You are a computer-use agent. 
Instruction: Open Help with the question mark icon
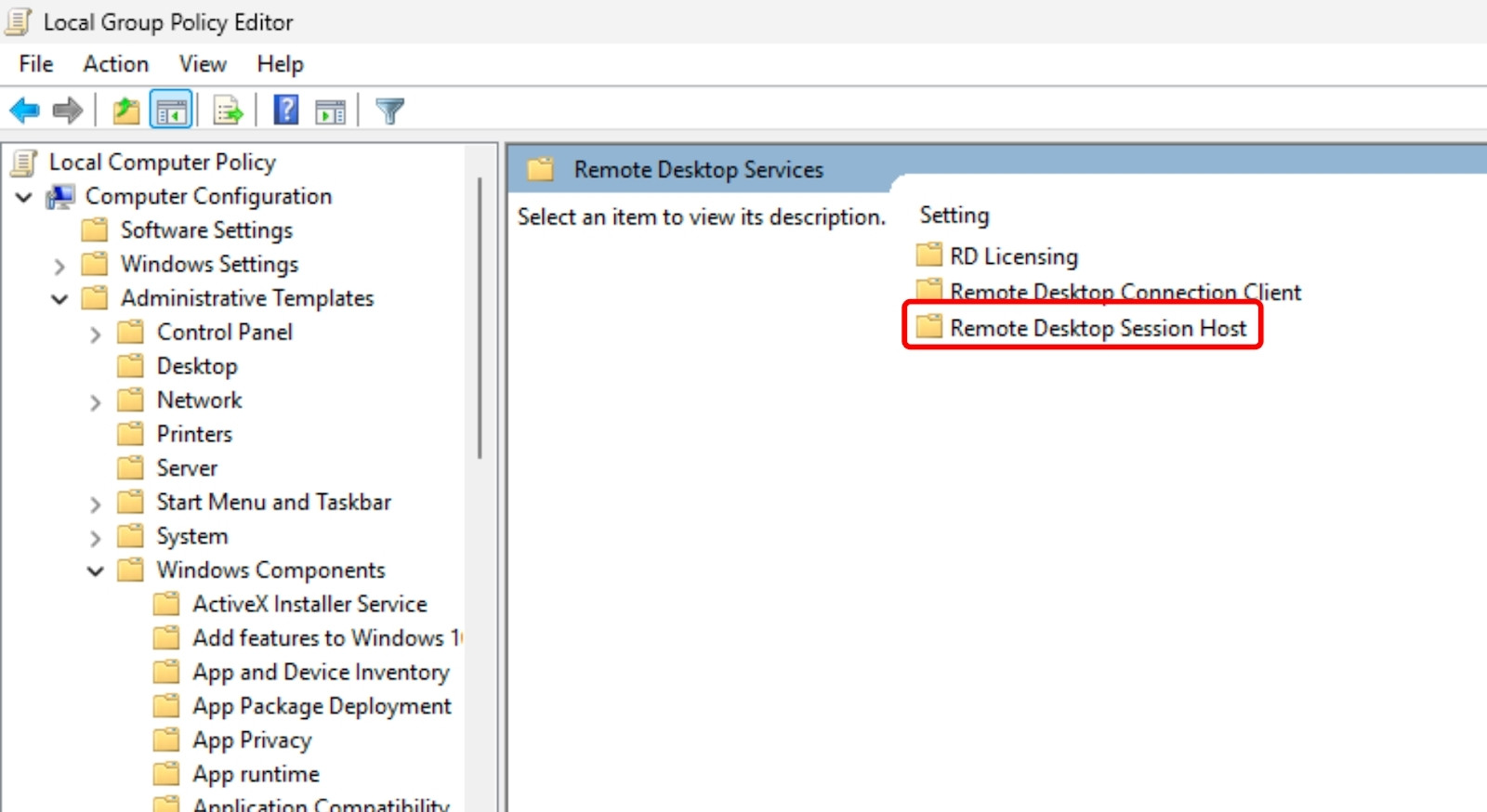coord(286,111)
